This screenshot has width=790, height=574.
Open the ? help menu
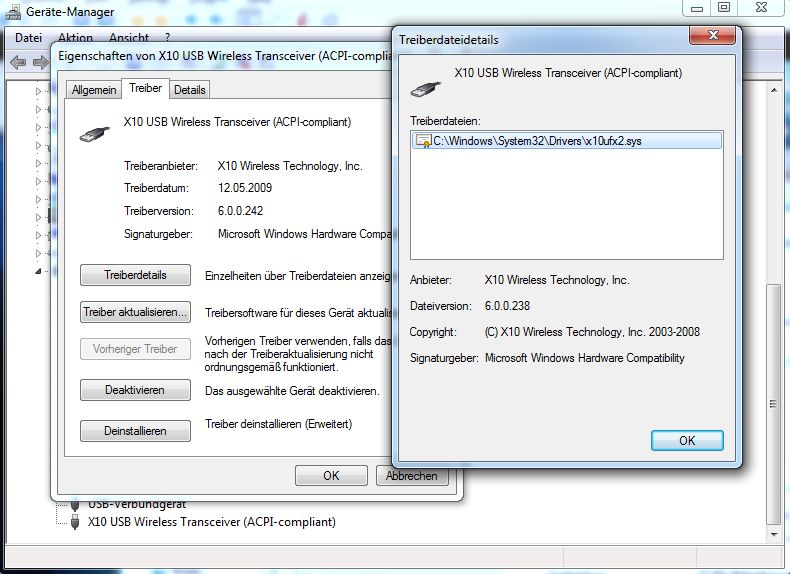click(167, 38)
